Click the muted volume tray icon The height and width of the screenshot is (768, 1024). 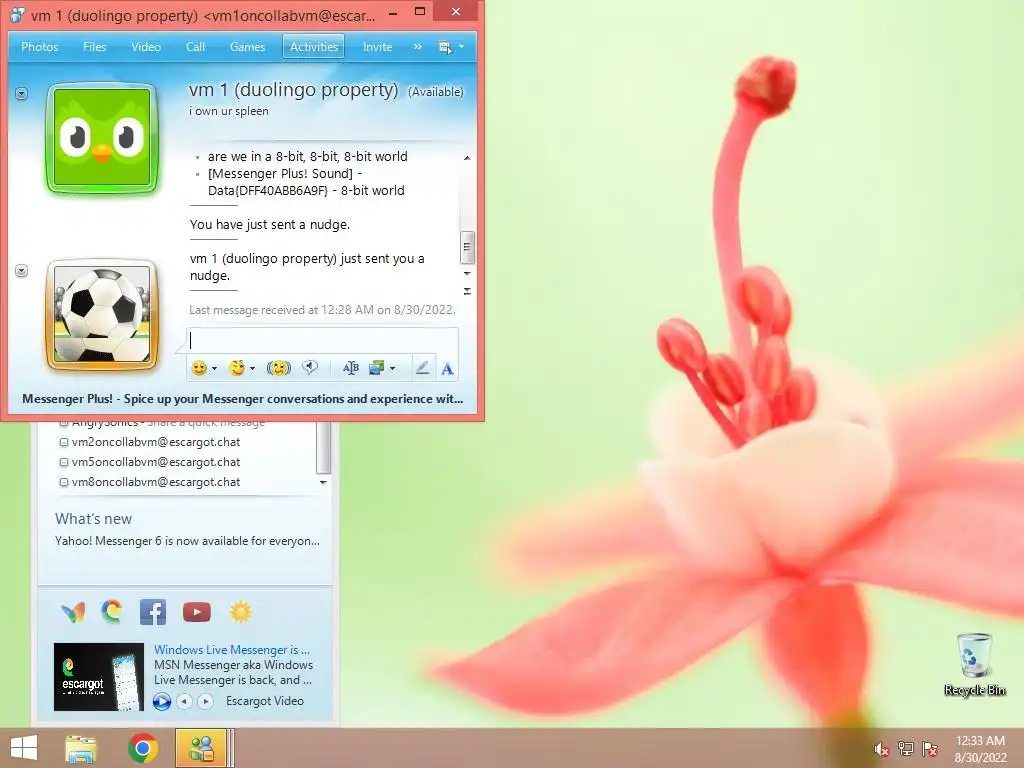coord(881,749)
